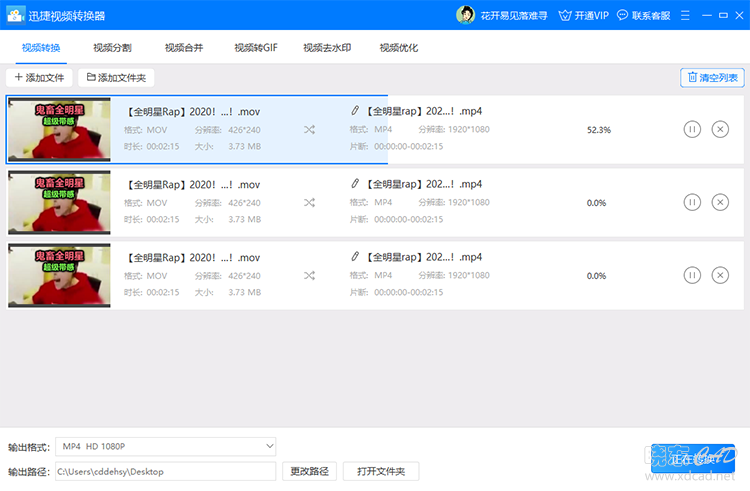Select the first video thumbnail
This screenshot has width=750, height=491.
(x=59, y=130)
